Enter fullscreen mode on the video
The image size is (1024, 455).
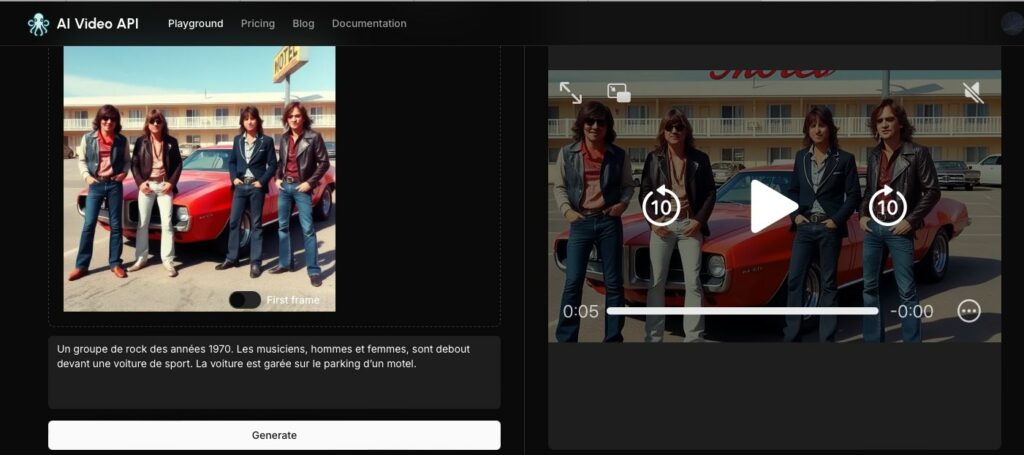(x=570, y=93)
